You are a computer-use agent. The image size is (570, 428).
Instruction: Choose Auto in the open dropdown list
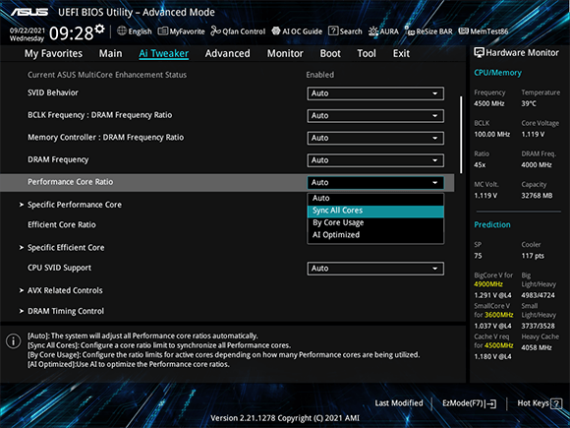coord(375,199)
